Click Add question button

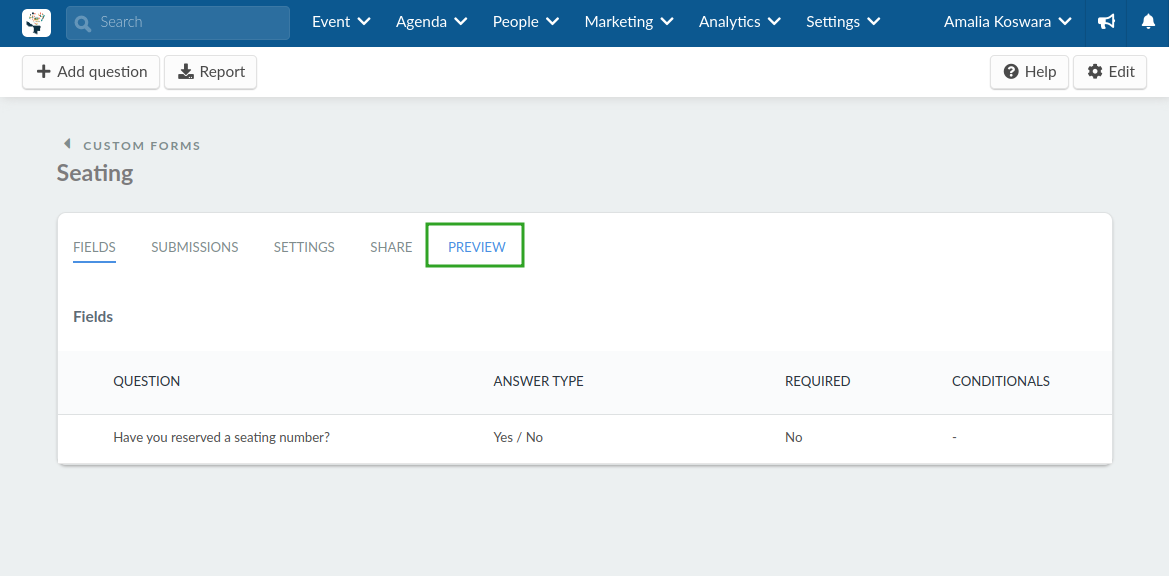click(x=91, y=72)
